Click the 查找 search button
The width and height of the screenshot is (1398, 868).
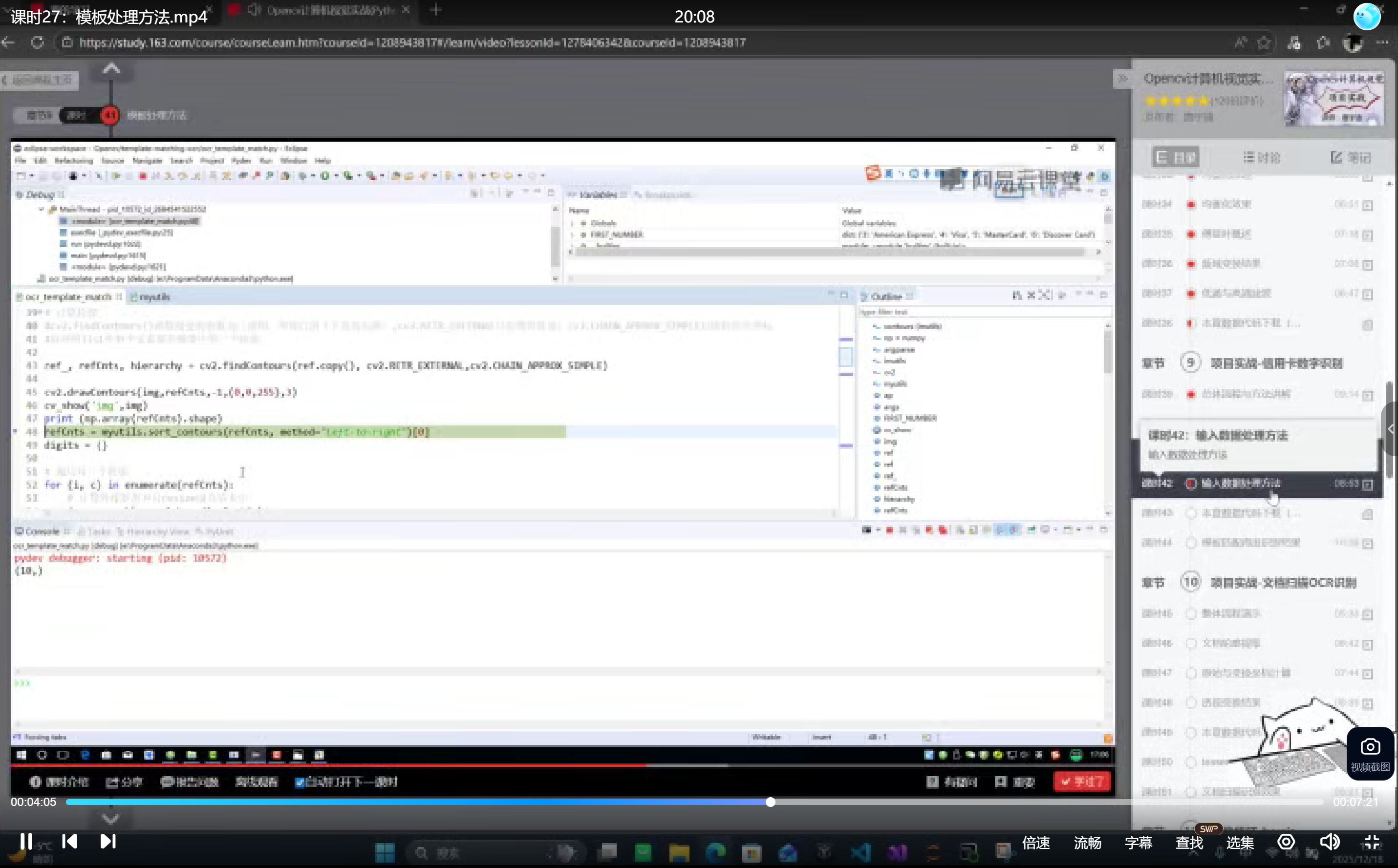1189,843
